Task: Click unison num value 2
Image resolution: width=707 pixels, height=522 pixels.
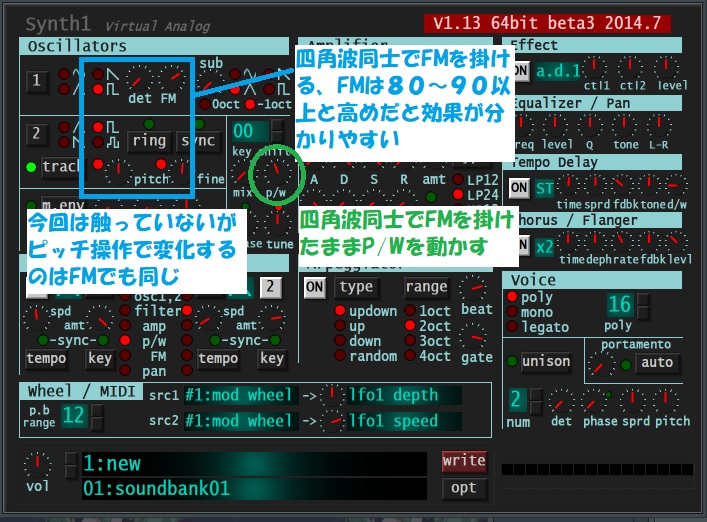Action: click(x=516, y=400)
